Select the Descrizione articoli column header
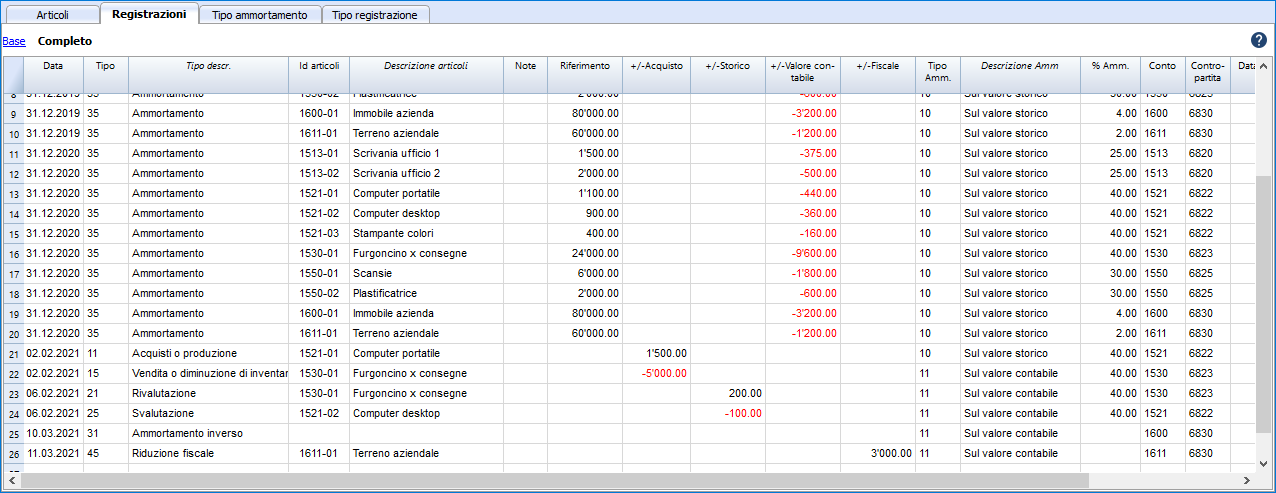The image size is (1276, 493). tap(426, 66)
